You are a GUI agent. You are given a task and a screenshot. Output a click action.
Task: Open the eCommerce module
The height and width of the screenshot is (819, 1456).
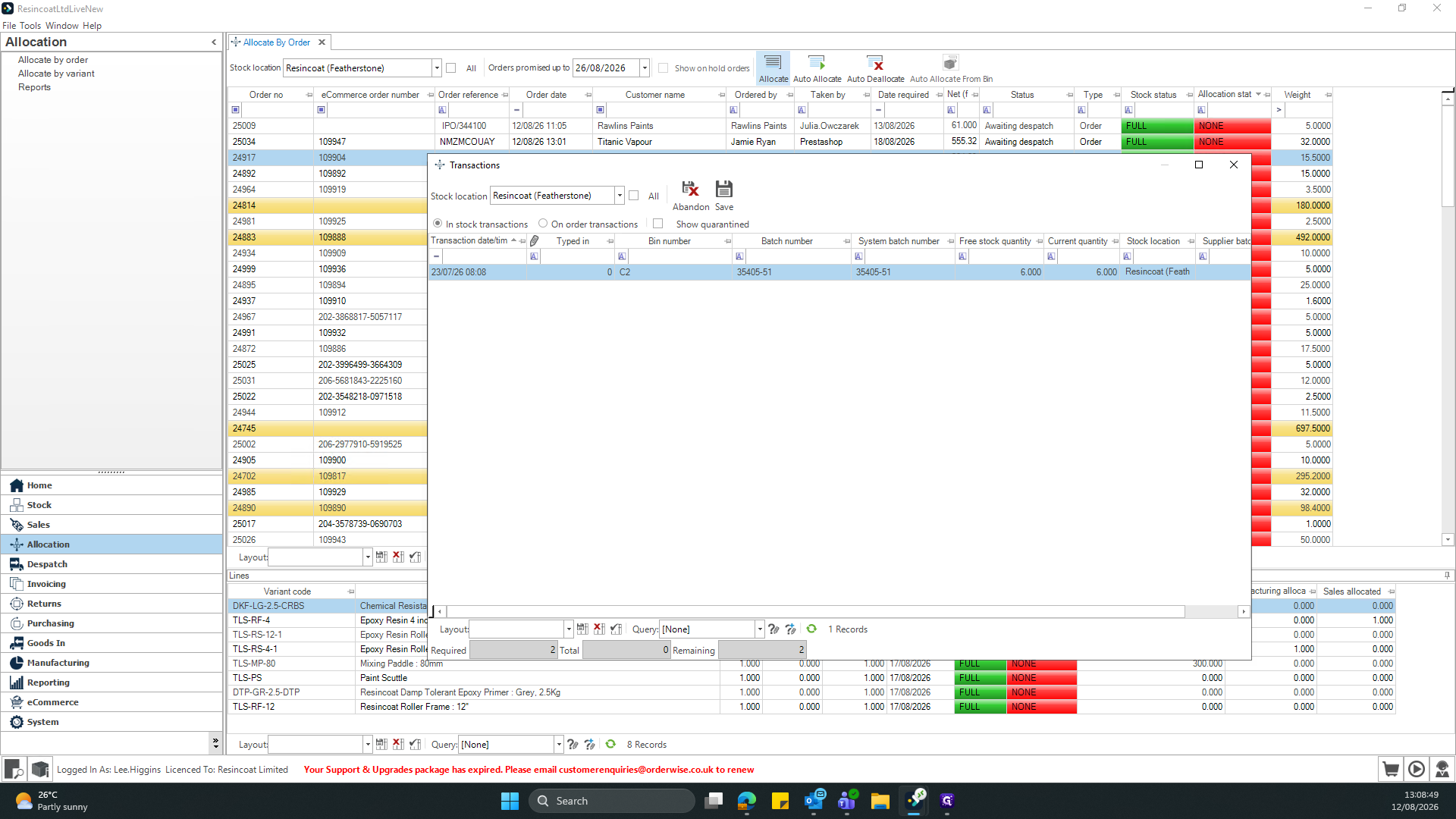tap(111, 702)
